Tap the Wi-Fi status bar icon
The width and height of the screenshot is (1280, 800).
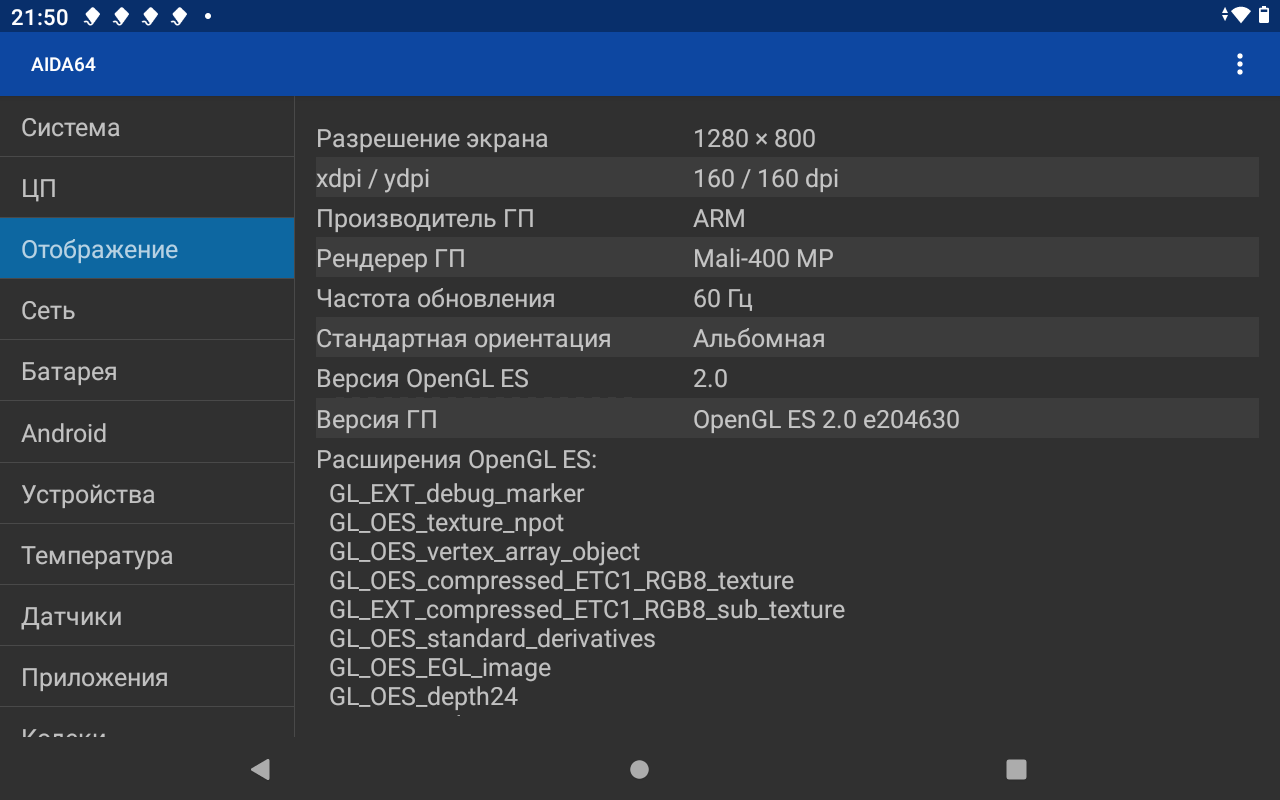(1240, 15)
